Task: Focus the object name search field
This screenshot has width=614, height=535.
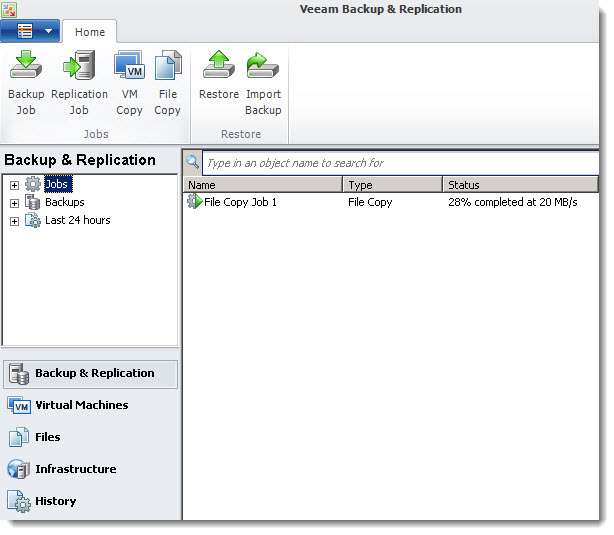Action: (x=400, y=163)
